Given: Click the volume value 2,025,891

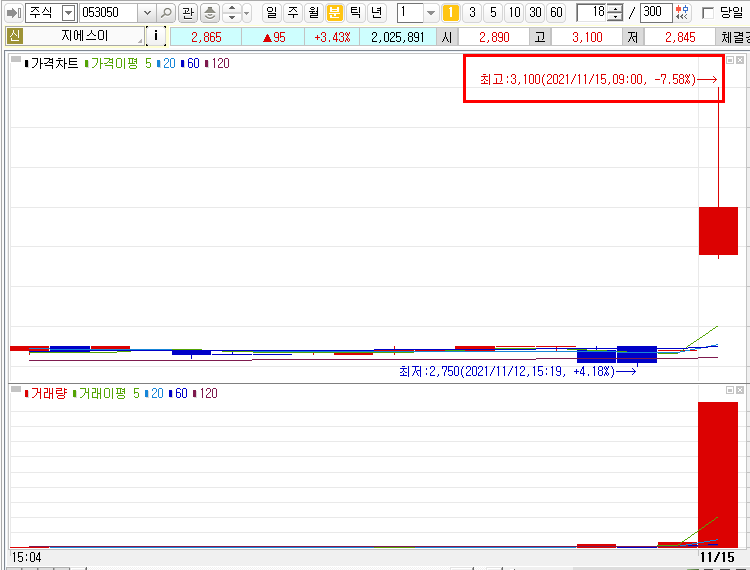Looking at the screenshot, I should click(397, 37).
